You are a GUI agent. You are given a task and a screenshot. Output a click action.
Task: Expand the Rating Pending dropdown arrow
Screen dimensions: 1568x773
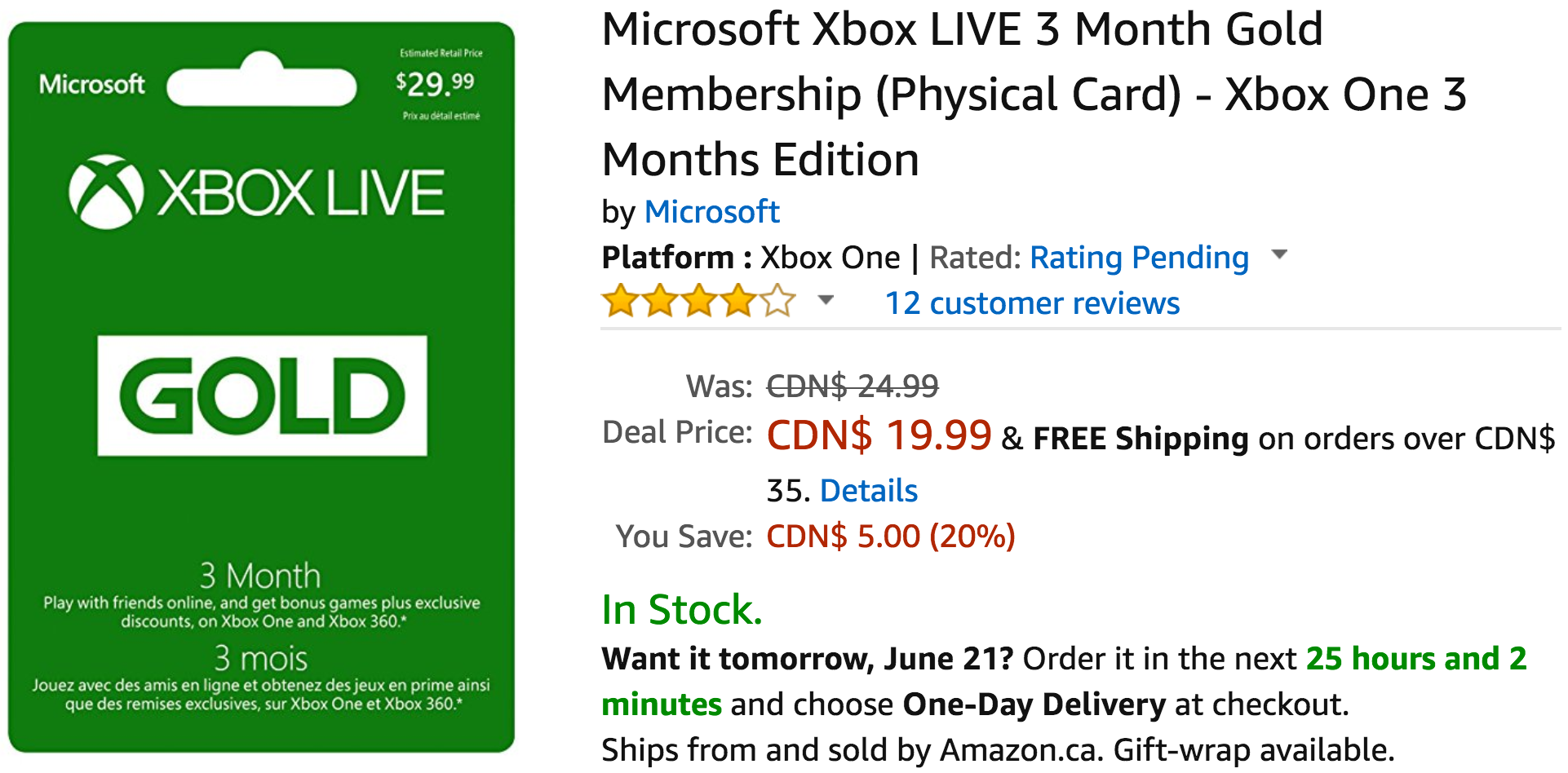click(1279, 254)
